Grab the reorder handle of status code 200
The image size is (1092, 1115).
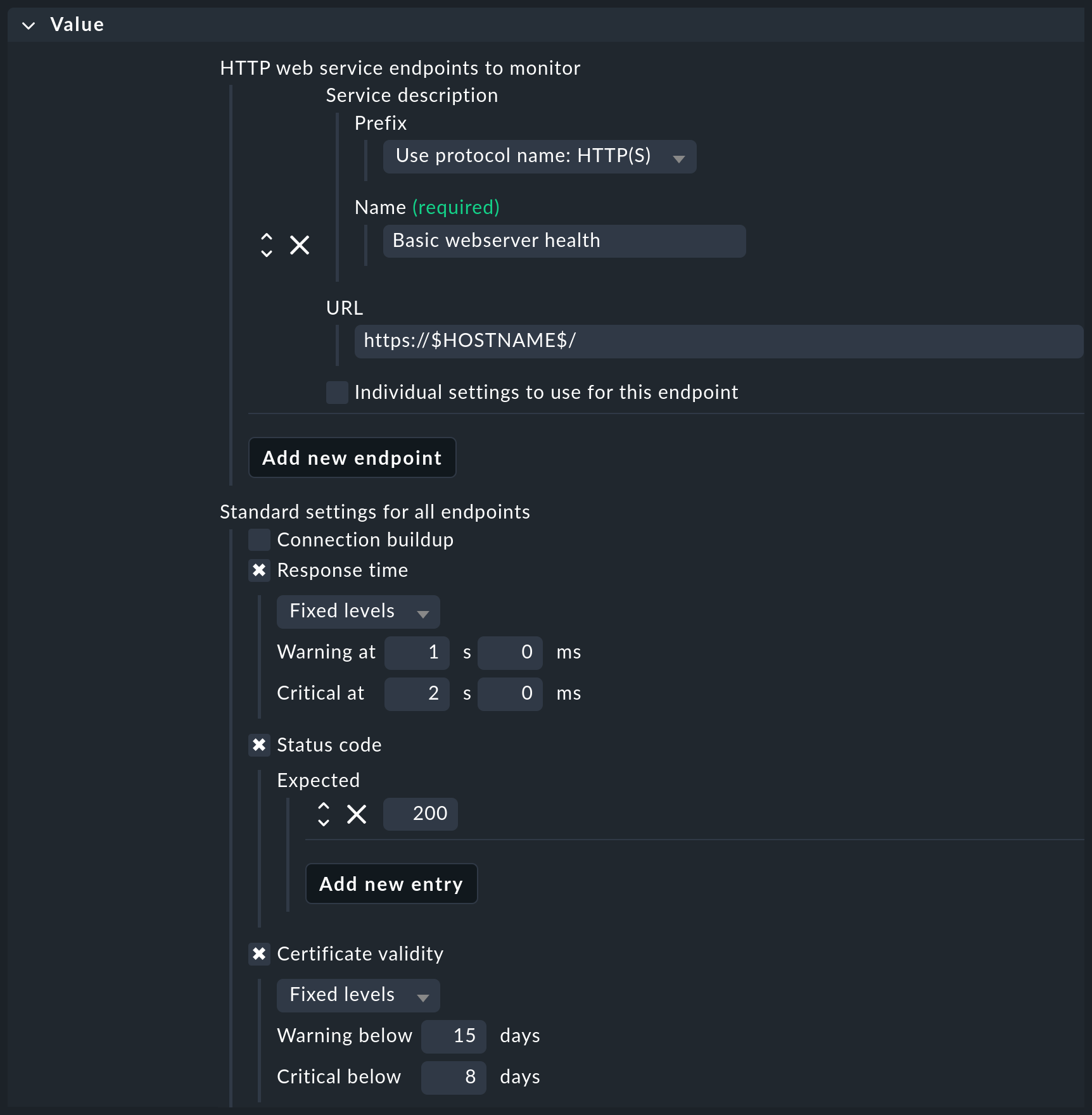(324, 814)
